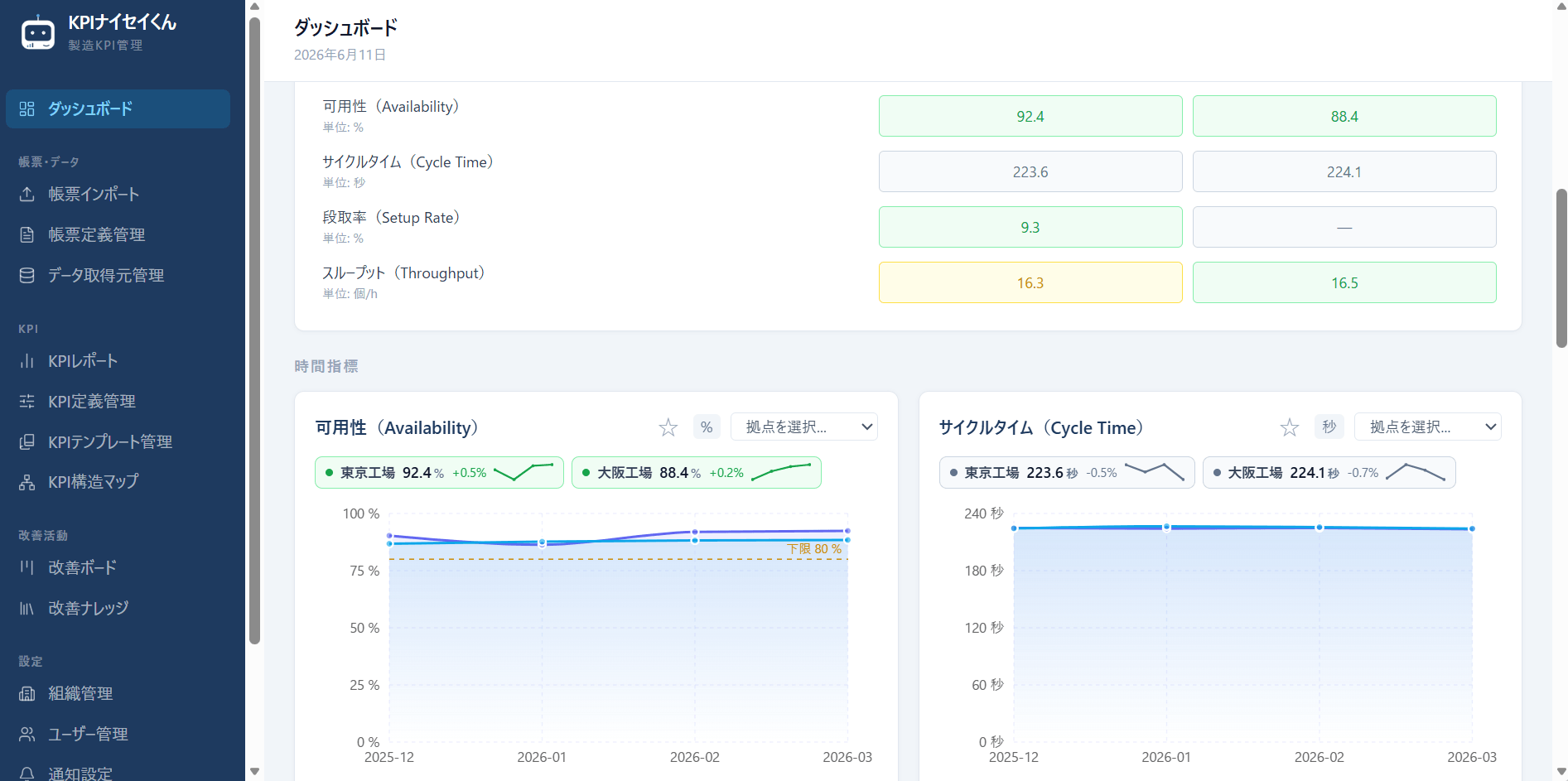Toggle 東京工場 series in Availability chart
The height and width of the screenshot is (781, 1568).
[x=439, y=472]
